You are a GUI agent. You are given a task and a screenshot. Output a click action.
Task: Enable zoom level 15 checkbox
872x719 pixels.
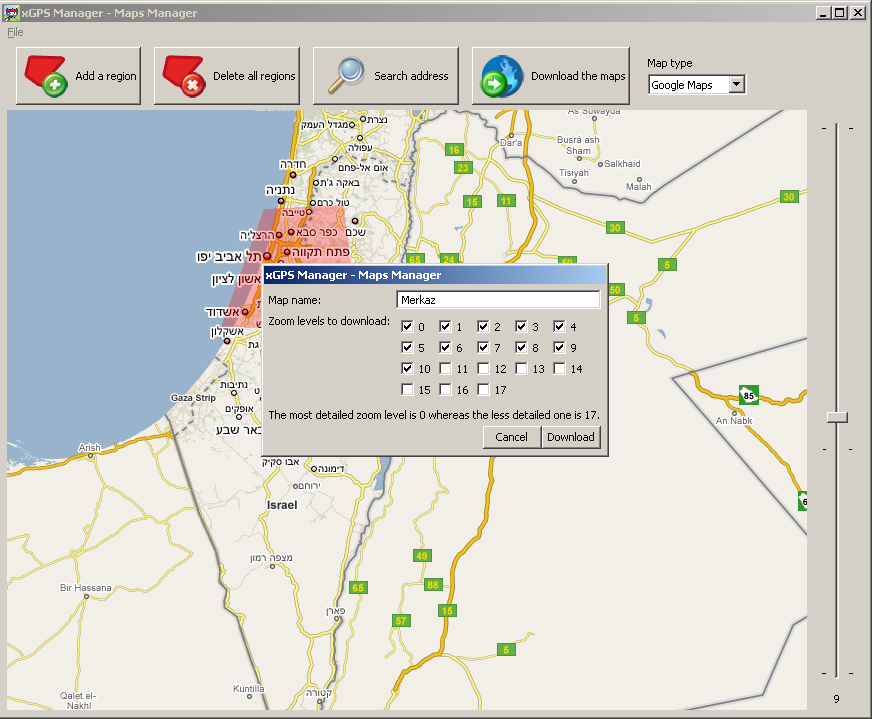pyautogui.click(x=407, y=390)
